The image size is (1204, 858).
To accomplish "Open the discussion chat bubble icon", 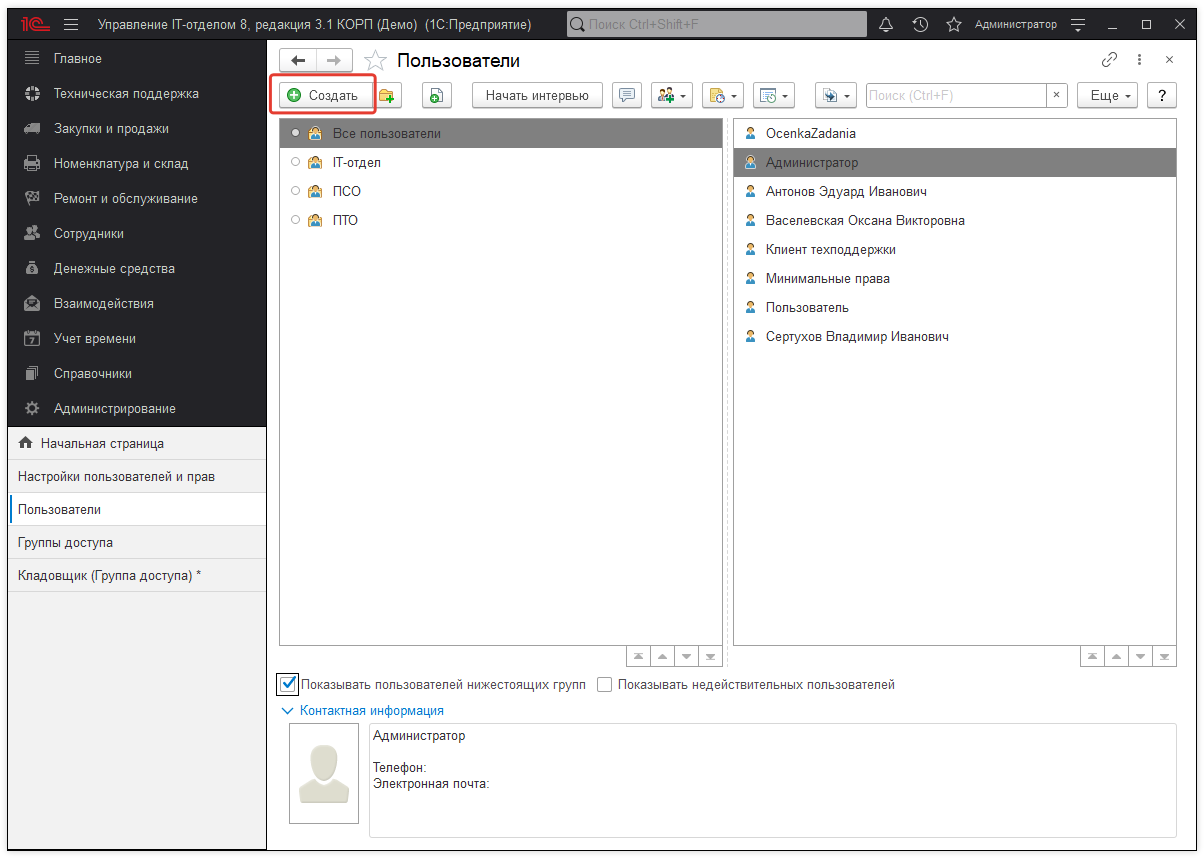I will pyautogui.click(x=627, y=96).
